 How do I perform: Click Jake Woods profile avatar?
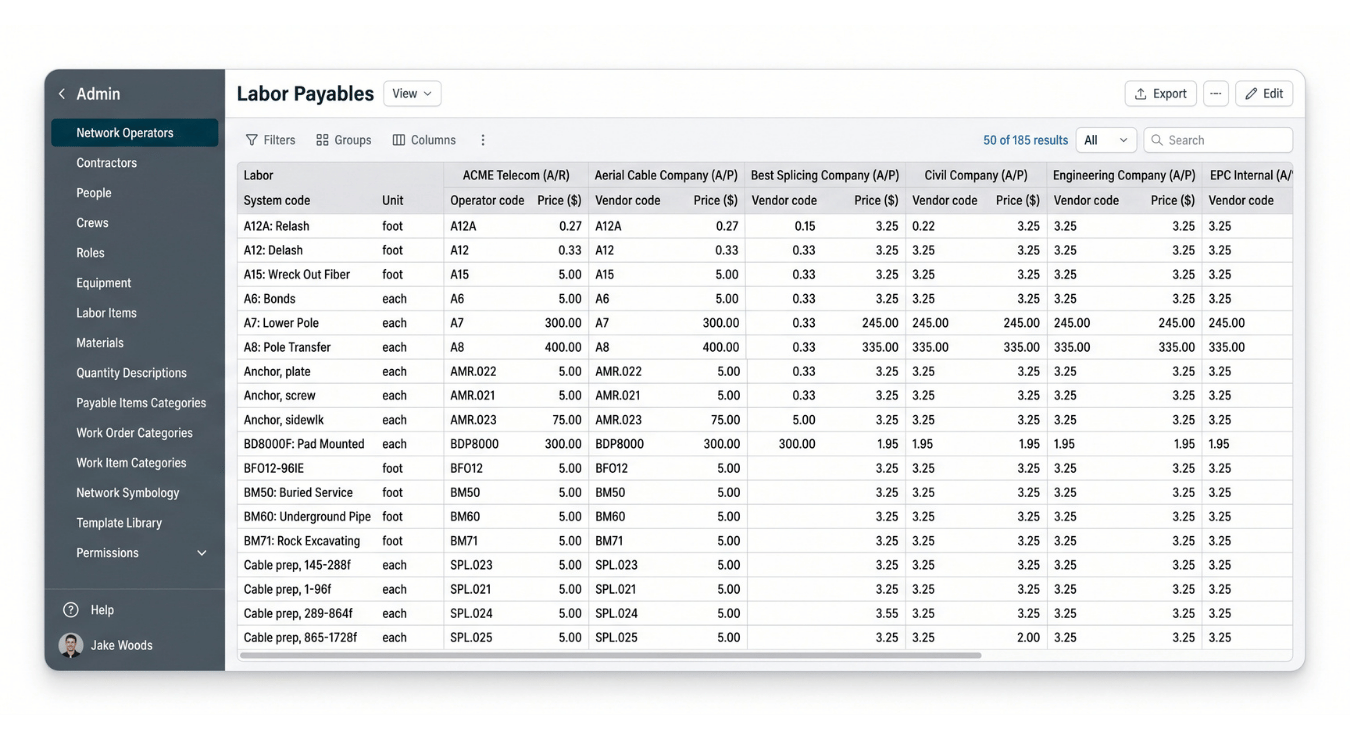coord(71,645)
